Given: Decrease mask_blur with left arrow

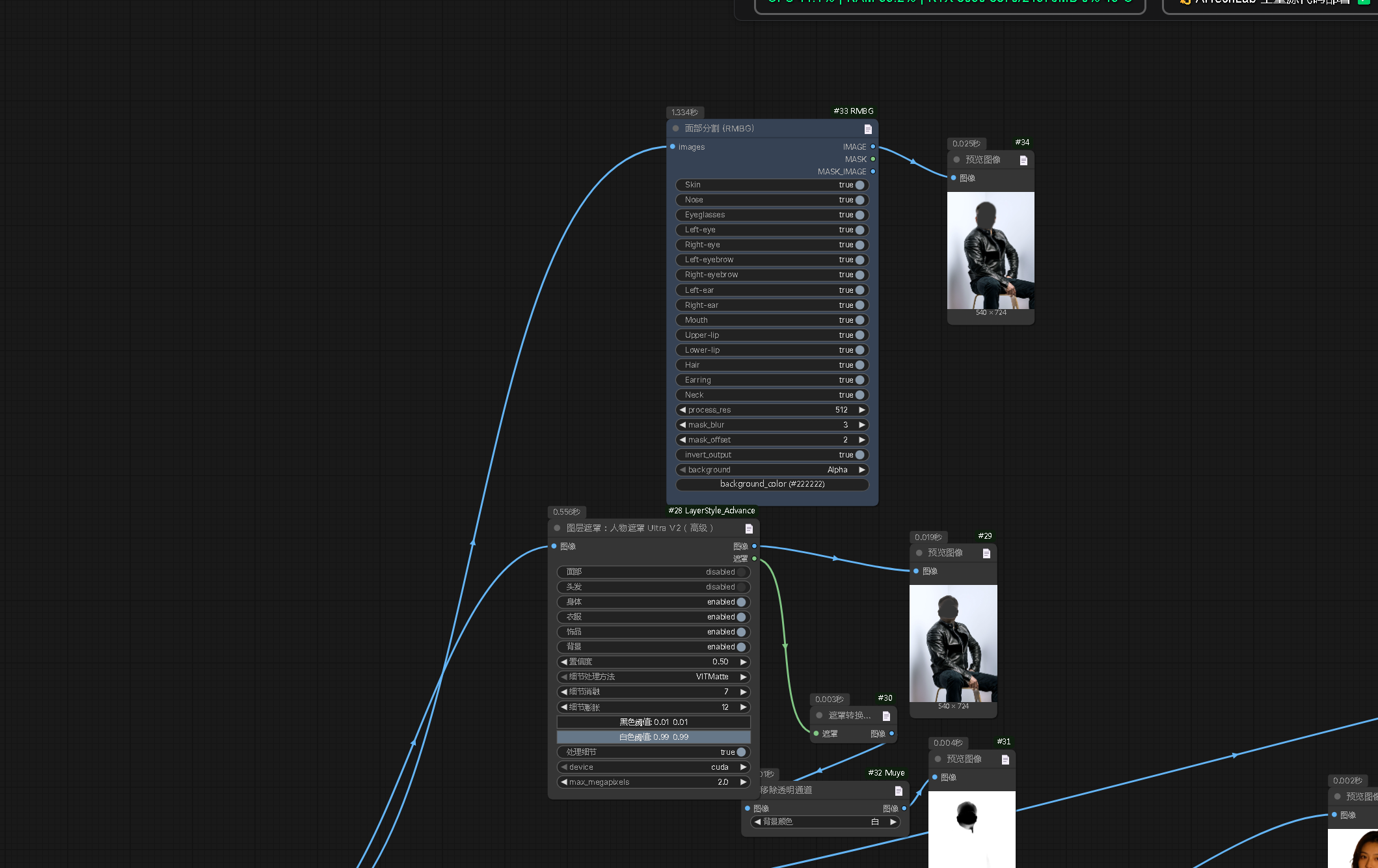Looking at the screenshot, I should [682, 425].
